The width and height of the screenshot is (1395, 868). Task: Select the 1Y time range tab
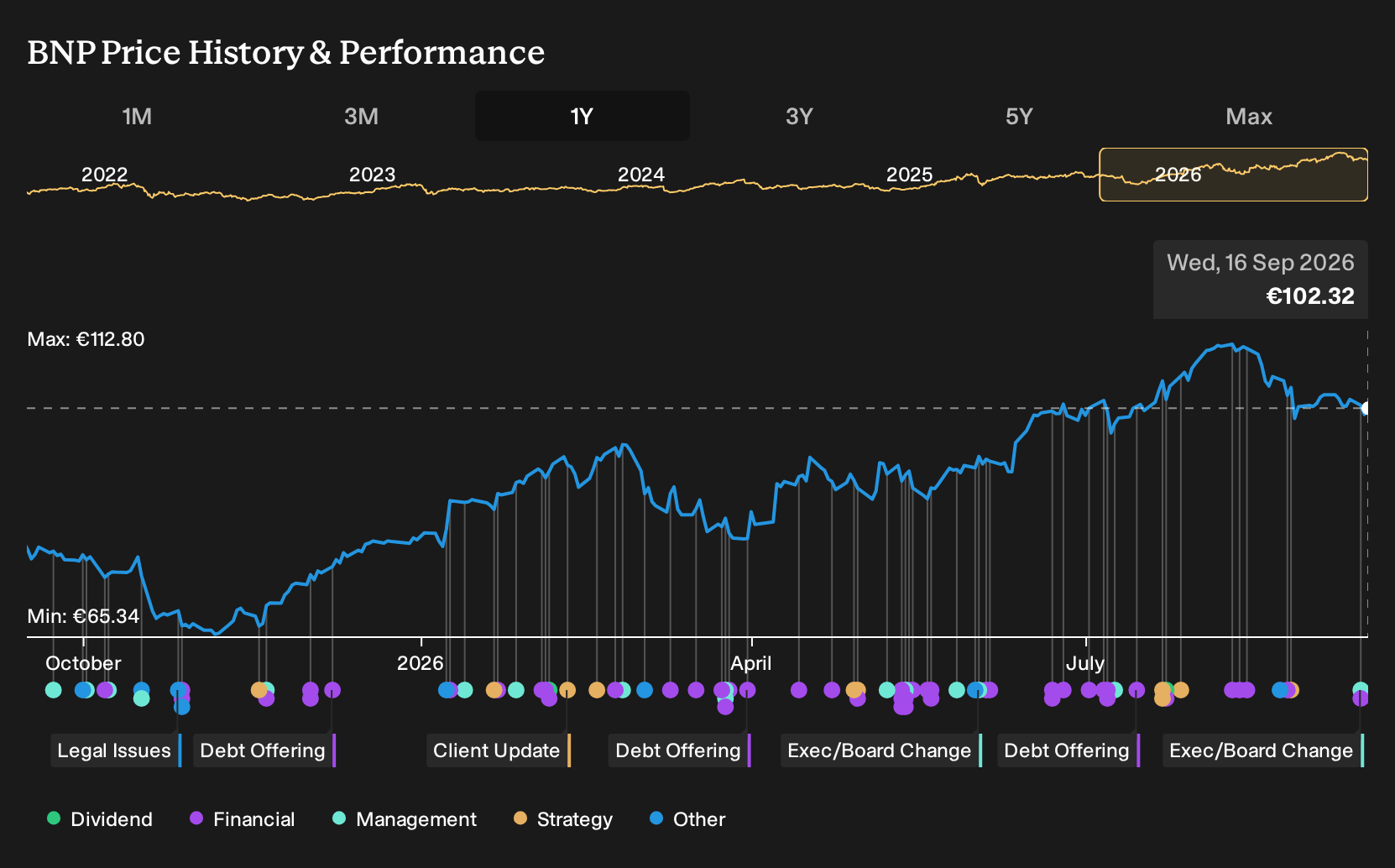pyautogui.click(x=583, y=116)
